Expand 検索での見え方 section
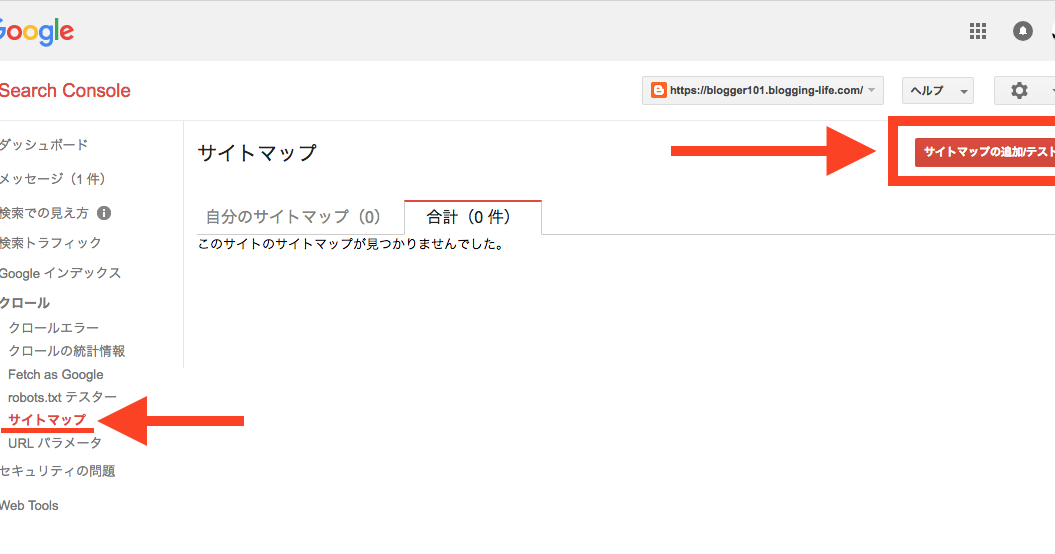 [x=44, y=213]
